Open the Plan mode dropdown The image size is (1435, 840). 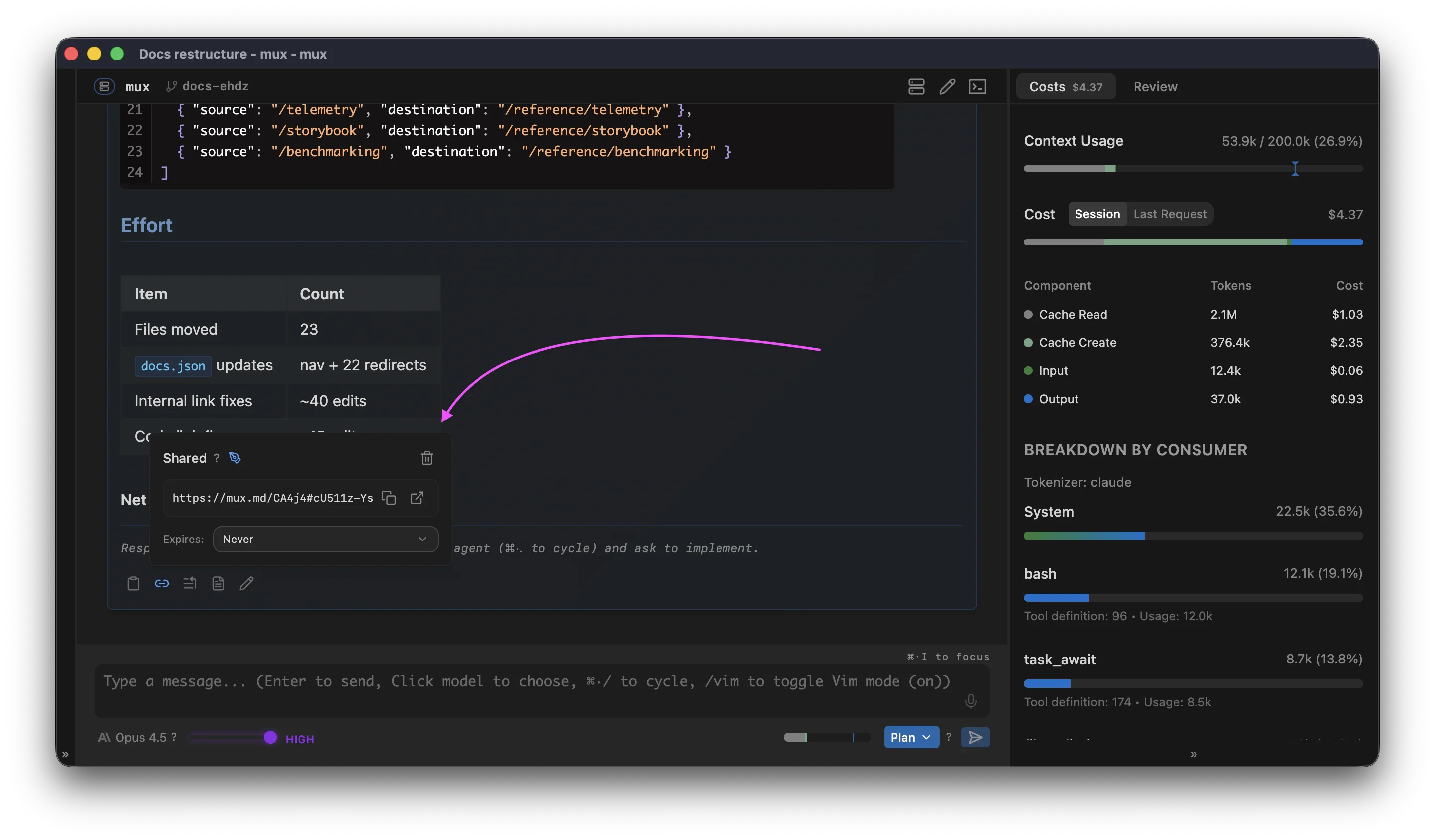(x=910, y=737)
